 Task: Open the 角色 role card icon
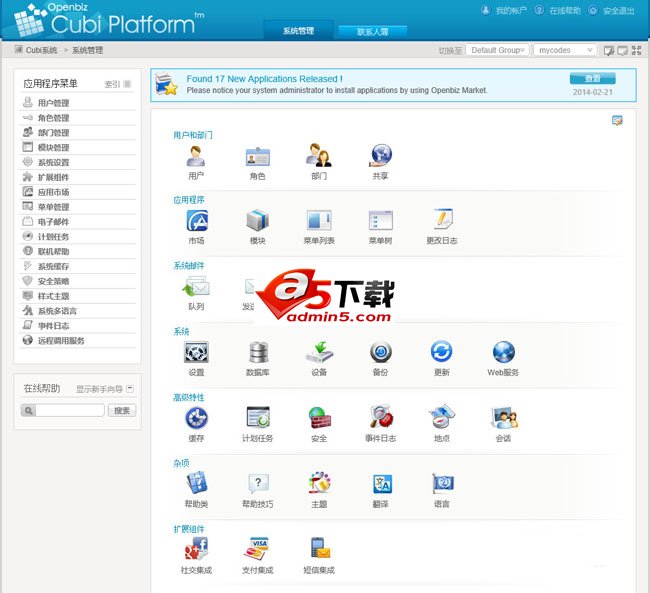pyautogui.click(x=257, y=157)
